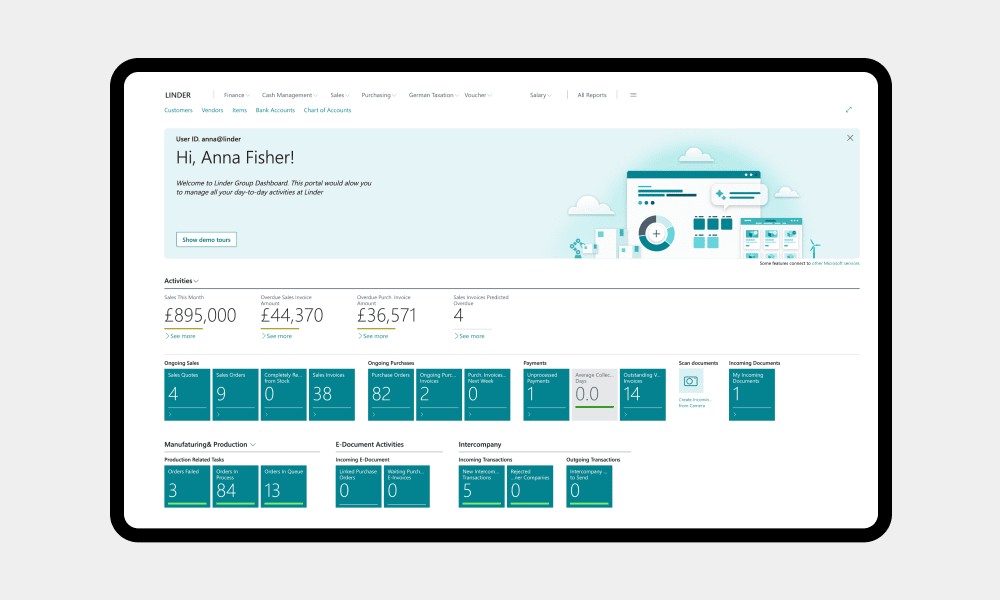
Task: Follow the other Microsoft services link
Action: point(835,263)
